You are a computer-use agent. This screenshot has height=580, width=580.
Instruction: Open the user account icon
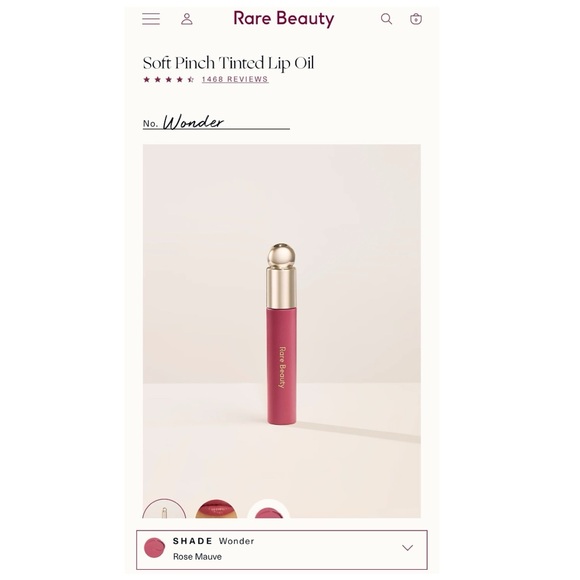tap(187, 19)
